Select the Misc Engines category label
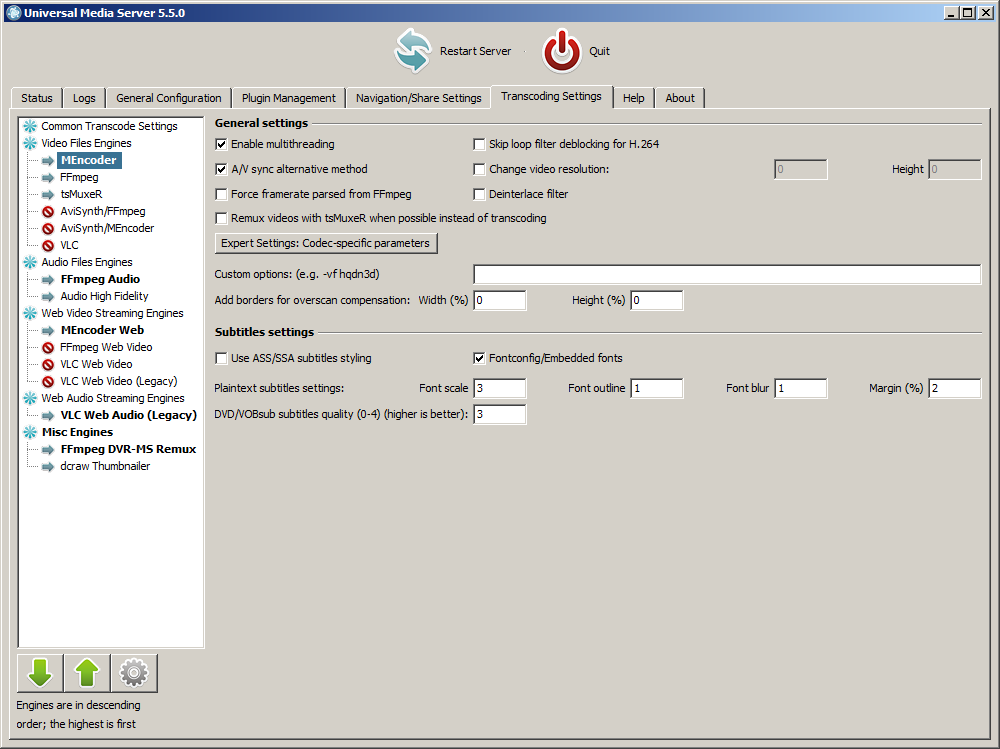Screen dimensions: 1000x749 coord(77,432)
